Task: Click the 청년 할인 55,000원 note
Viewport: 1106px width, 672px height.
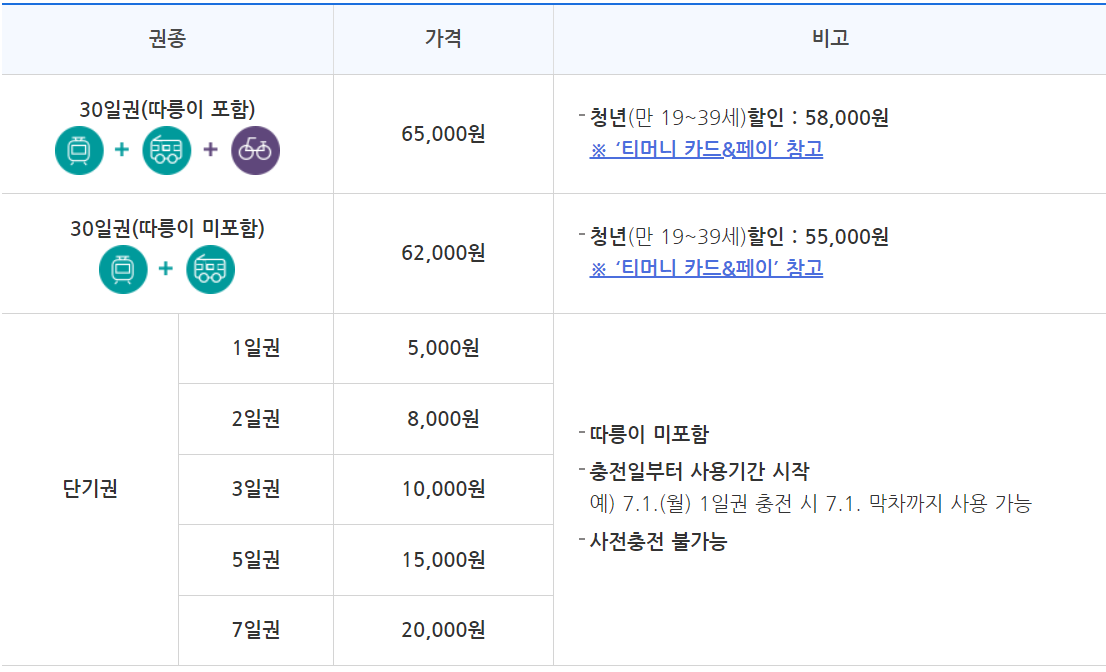Action: [x=739, y=237]
